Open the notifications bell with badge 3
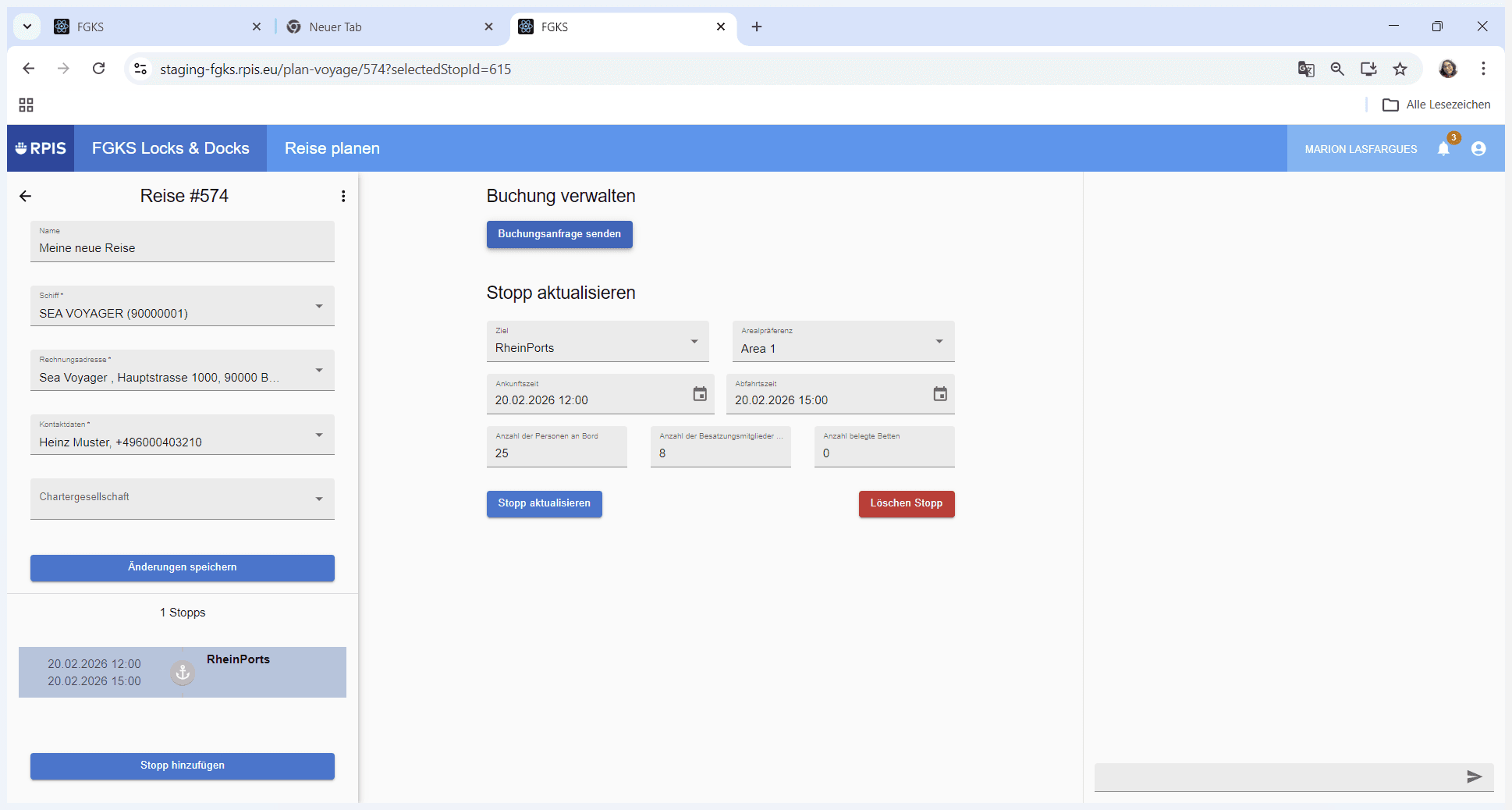 pyautogui.click(x=1443, y=148)
